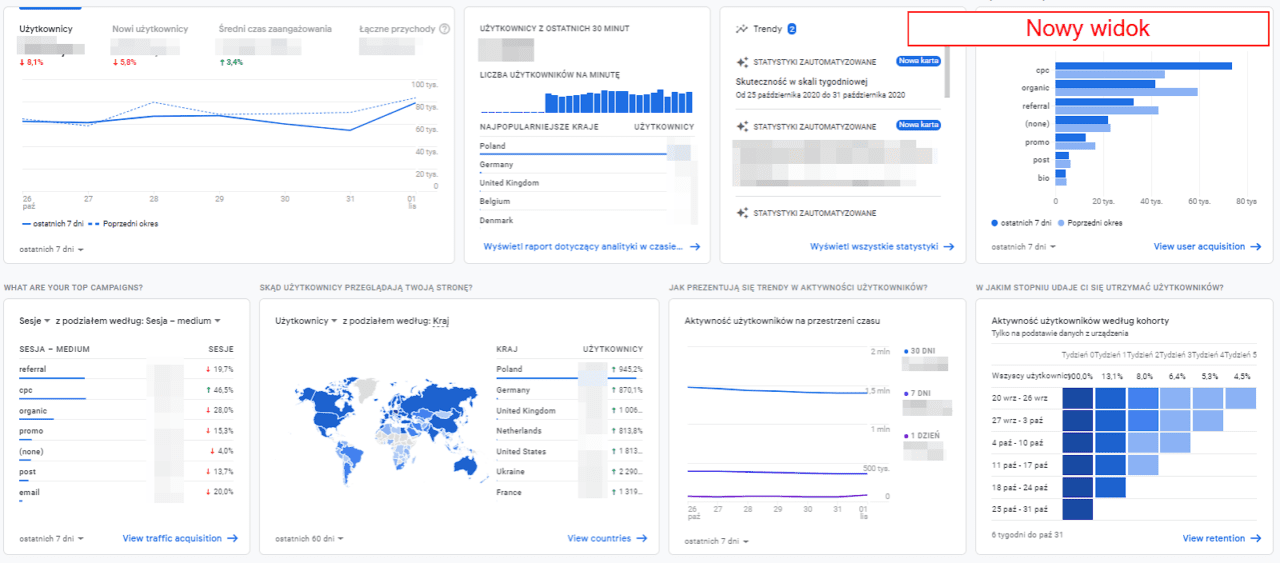Click the Kraj dimension selector

coord(441,321)
